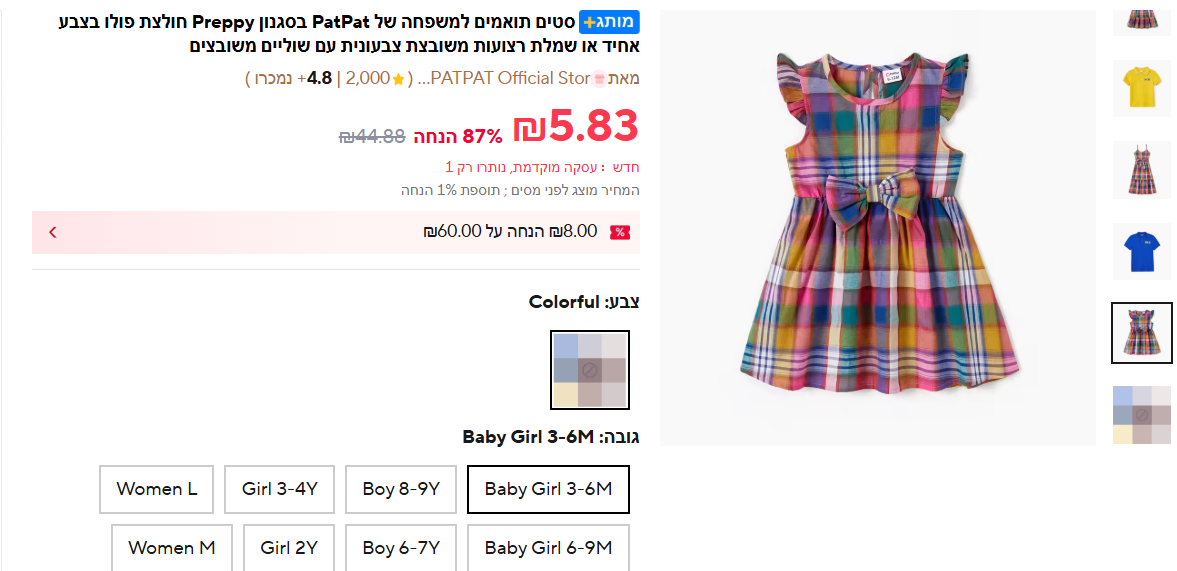Select the Women L size option
Image resolution: width=1177 pixels, height=571 pixels.
156,489
